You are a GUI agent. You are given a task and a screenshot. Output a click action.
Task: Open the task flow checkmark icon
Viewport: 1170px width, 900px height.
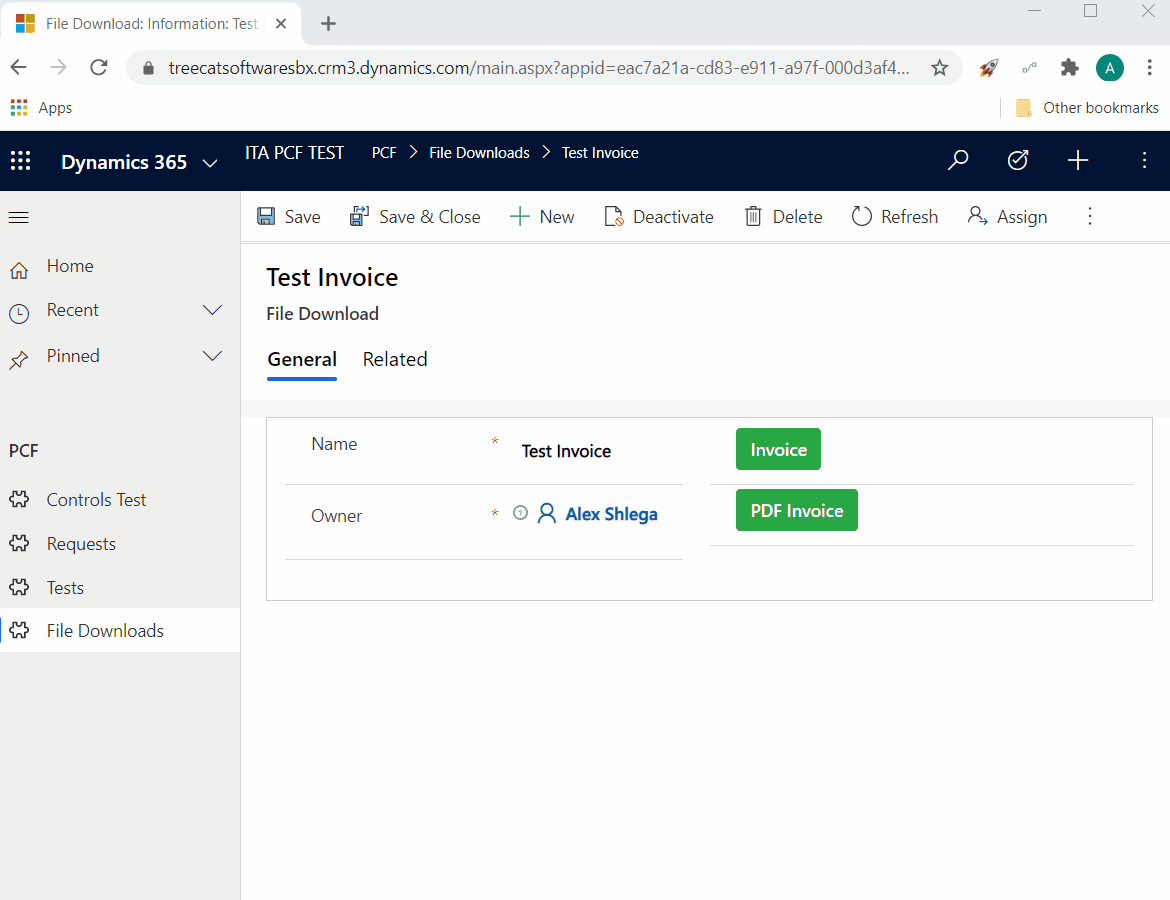click(1018, 160)
